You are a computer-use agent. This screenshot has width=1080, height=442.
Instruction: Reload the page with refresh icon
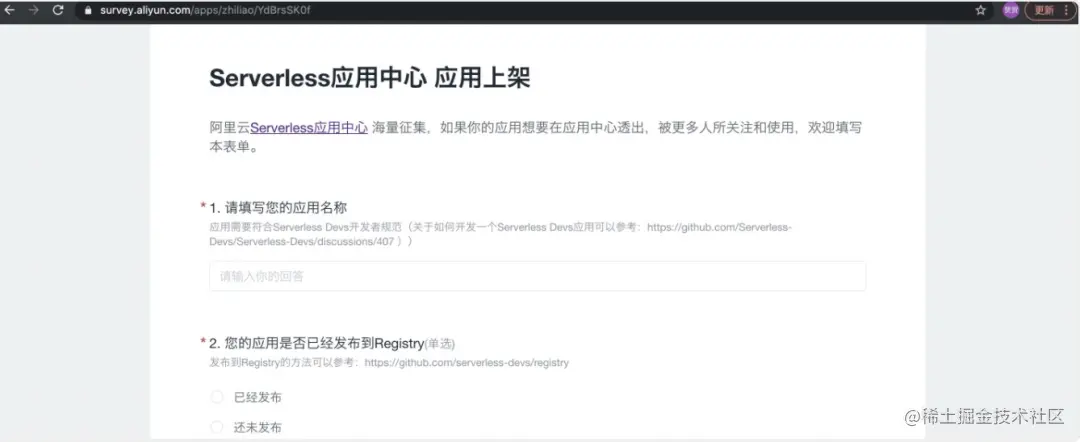coord(58,10)
